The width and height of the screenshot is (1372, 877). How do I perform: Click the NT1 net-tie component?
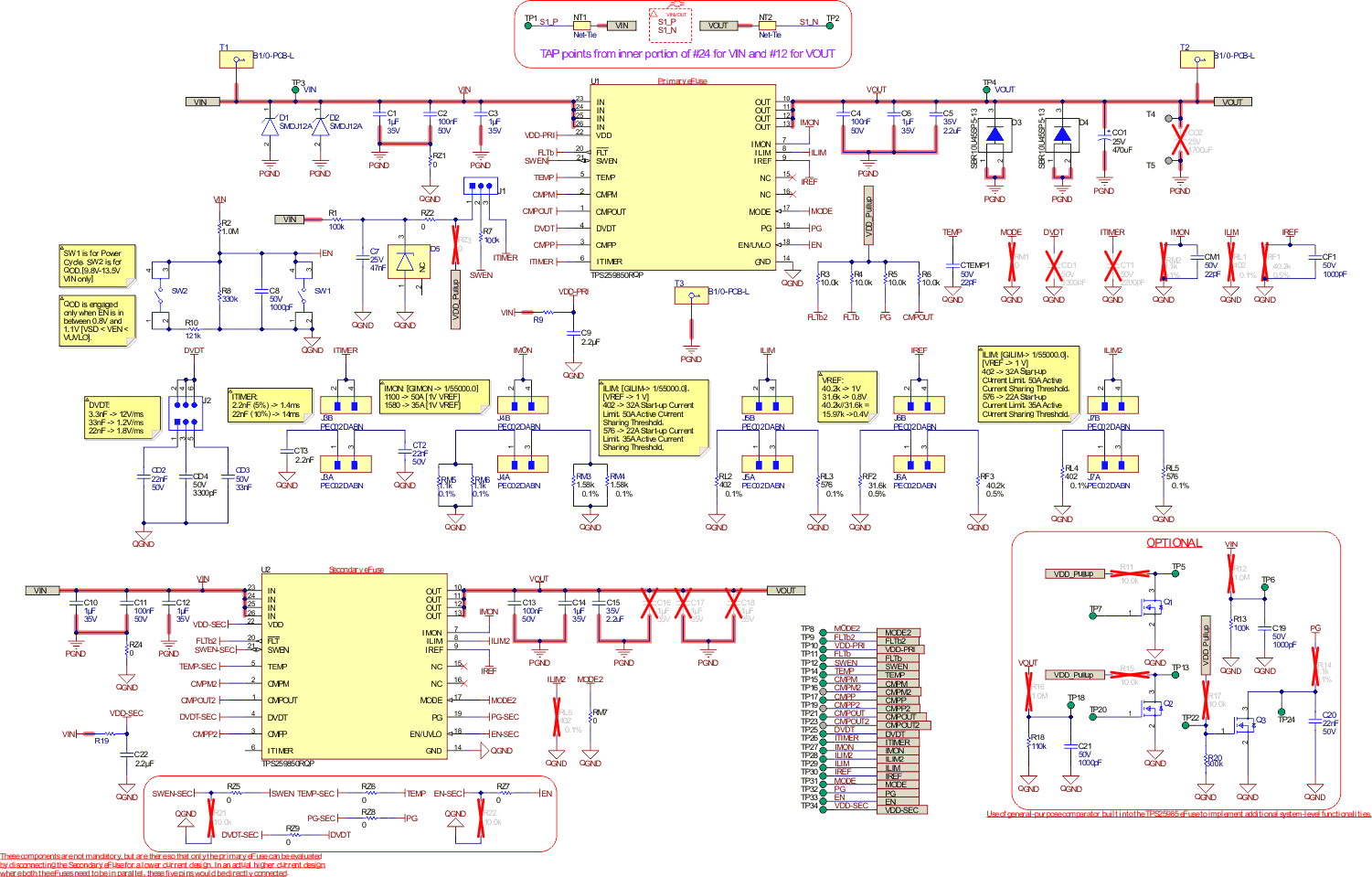pos(582,26)
